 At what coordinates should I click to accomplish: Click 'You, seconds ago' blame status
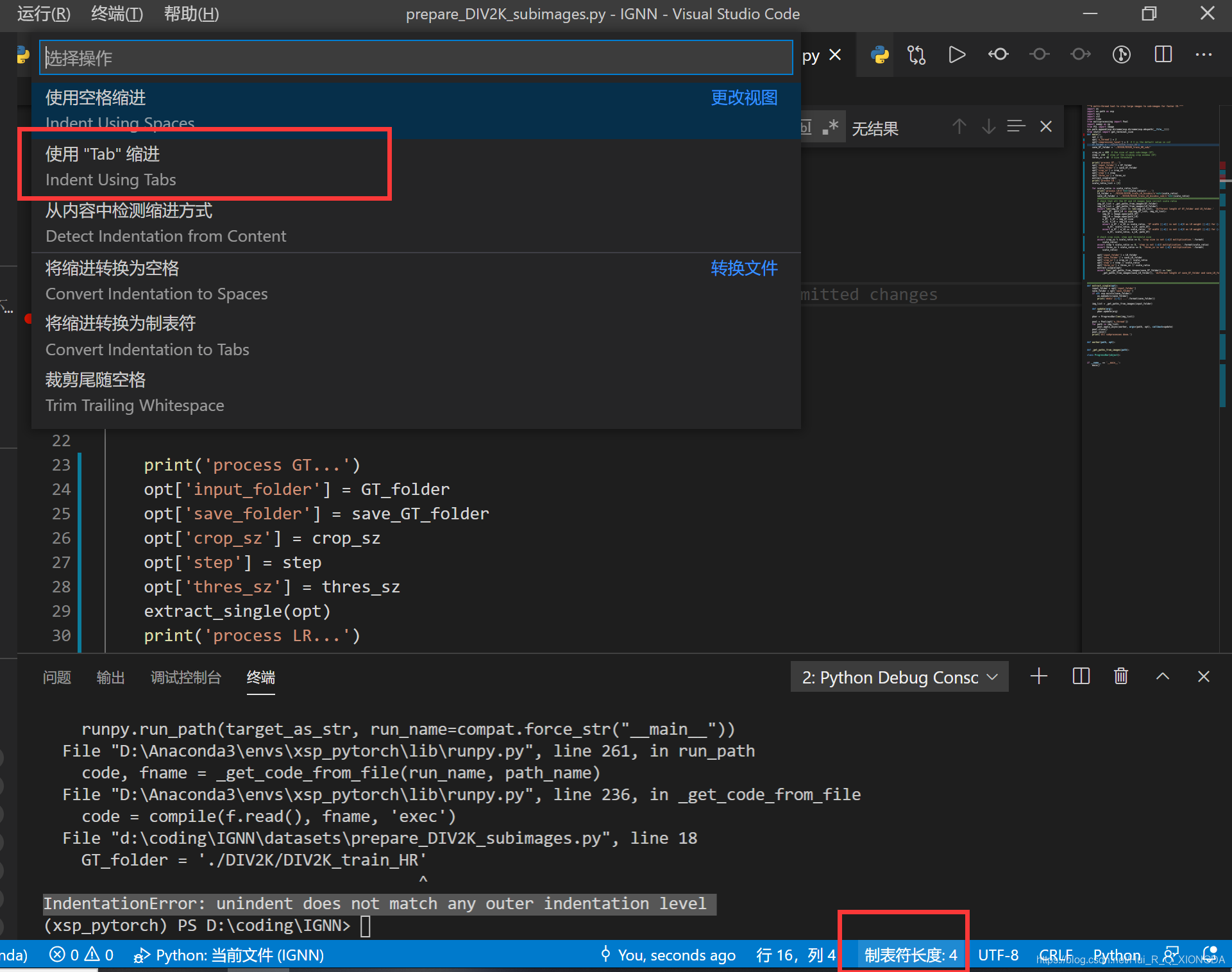coord(668,955)
